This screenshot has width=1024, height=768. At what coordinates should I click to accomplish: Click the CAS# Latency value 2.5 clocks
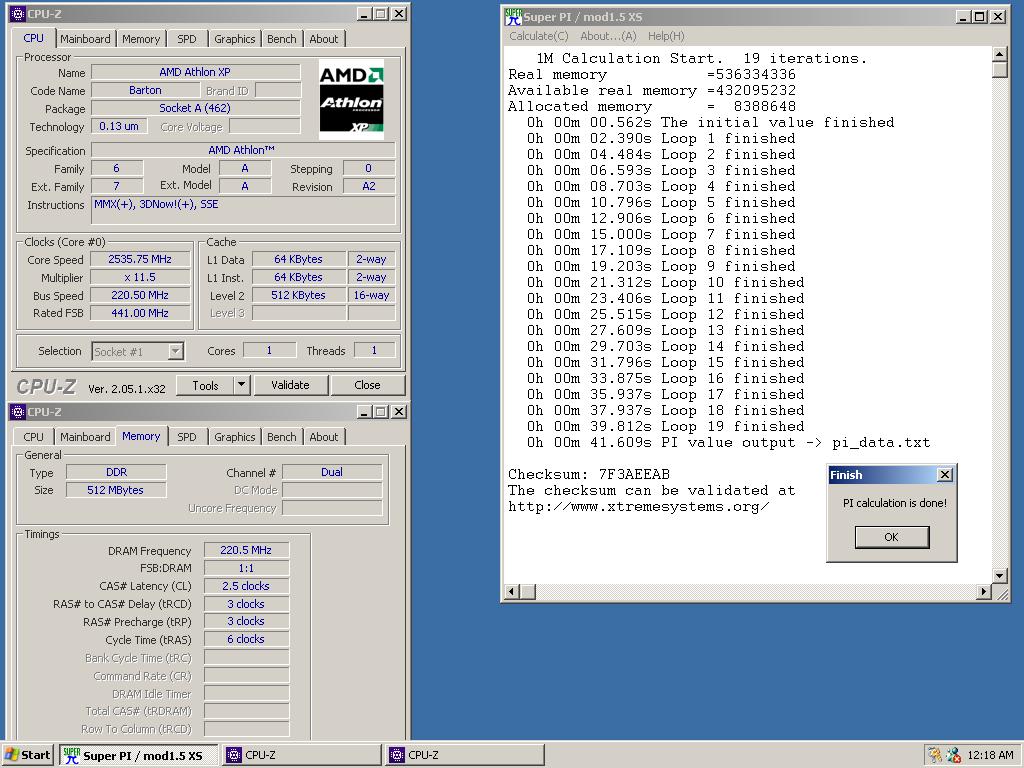pos(246,586)
